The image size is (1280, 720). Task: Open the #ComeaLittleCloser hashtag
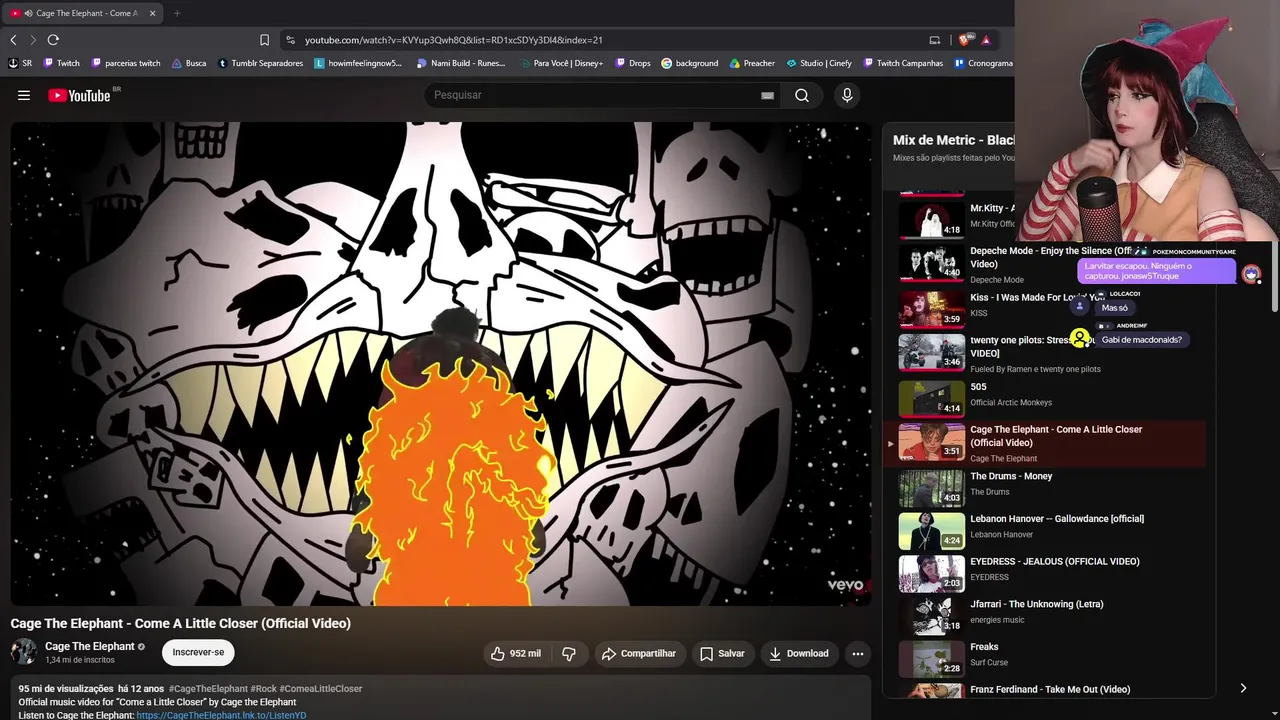pos(321,689)
